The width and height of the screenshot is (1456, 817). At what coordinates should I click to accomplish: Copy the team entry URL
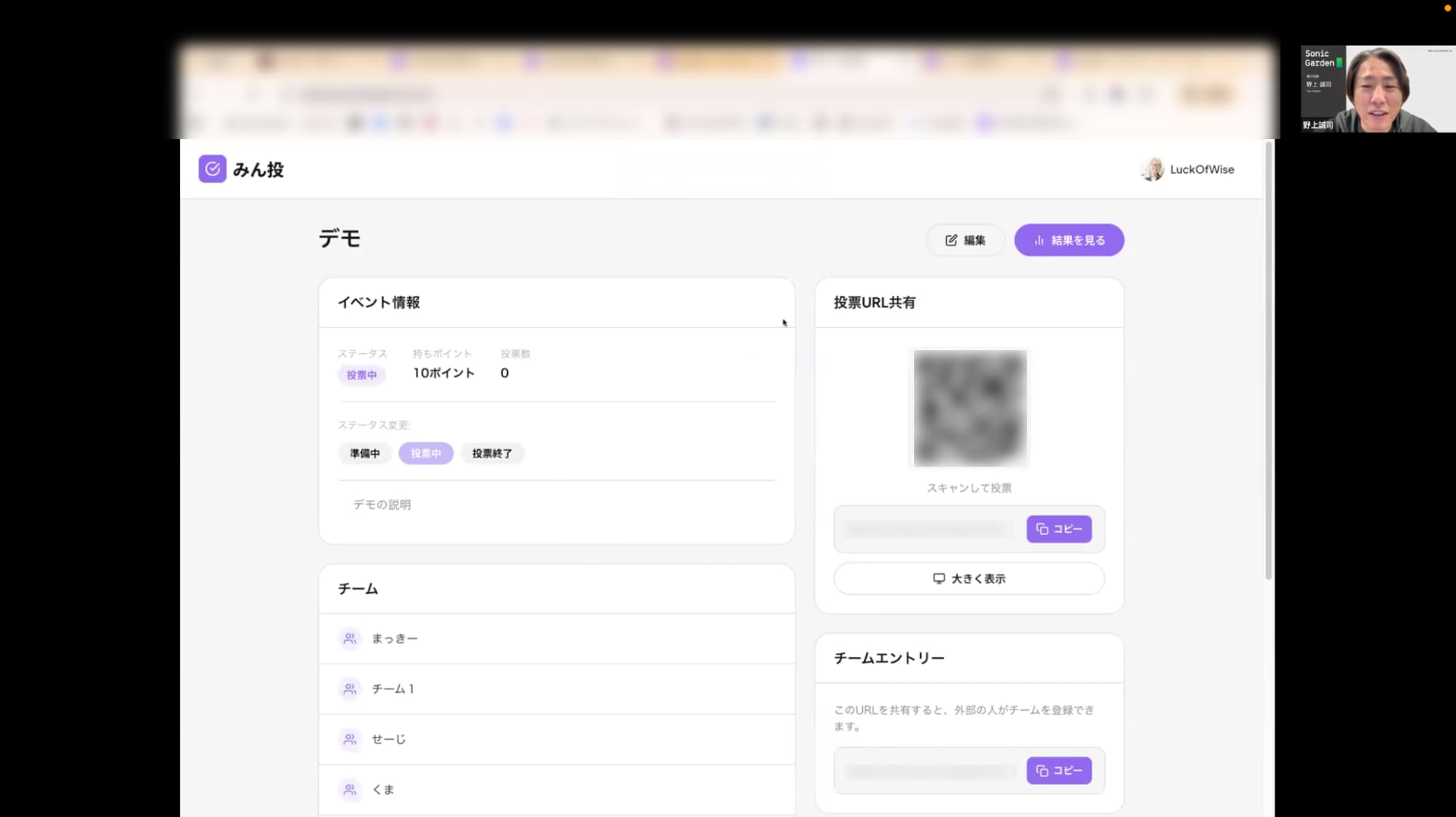[1059, 770]
